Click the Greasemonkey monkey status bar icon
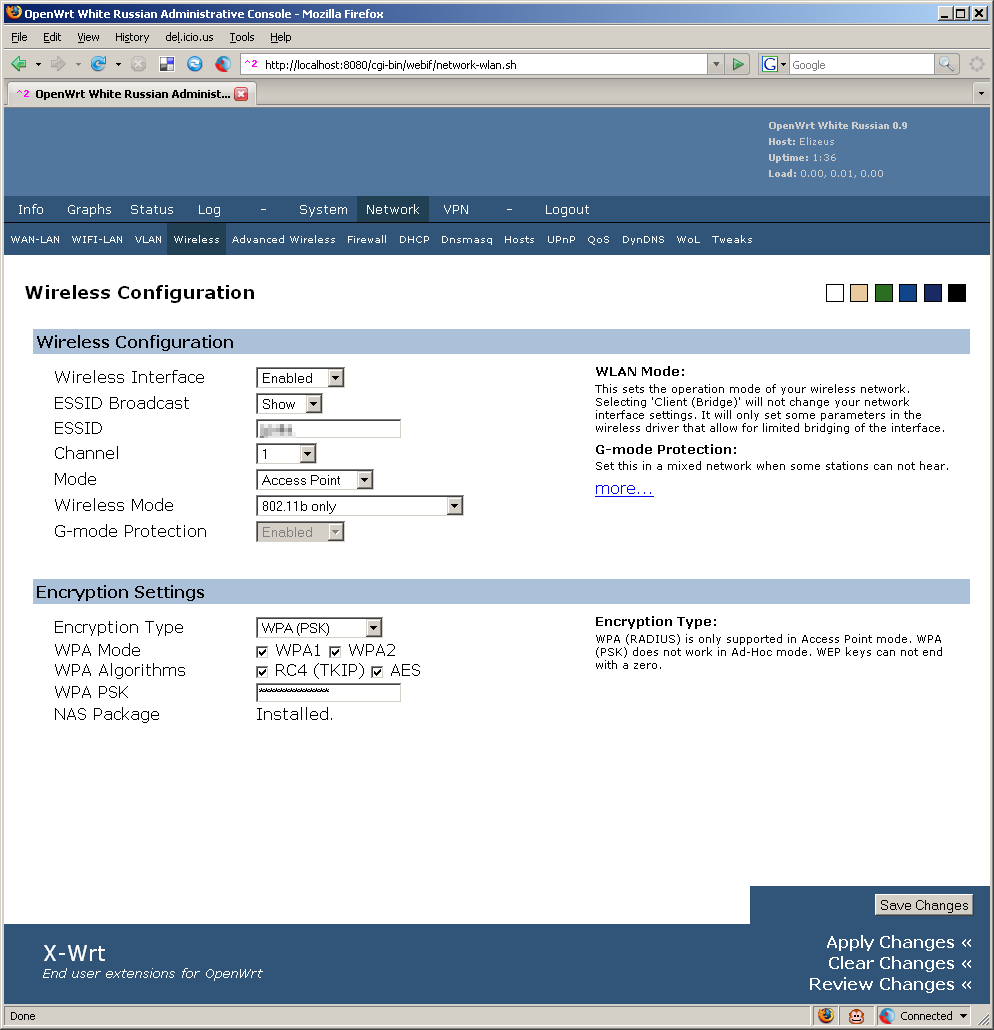The height and width of the screenshot is (1030, 994). [856, 1016]
